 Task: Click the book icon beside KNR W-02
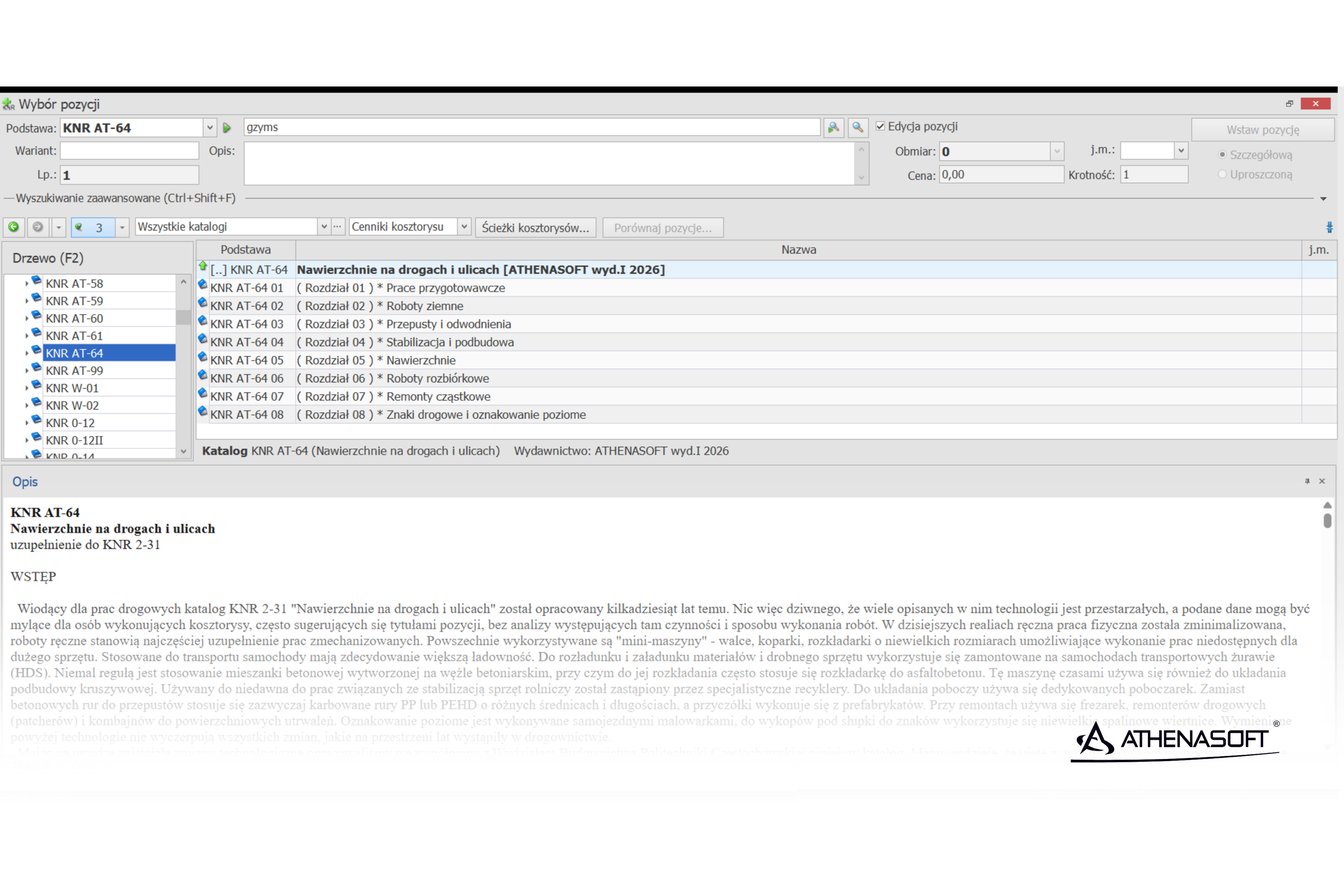coord(36,402)
